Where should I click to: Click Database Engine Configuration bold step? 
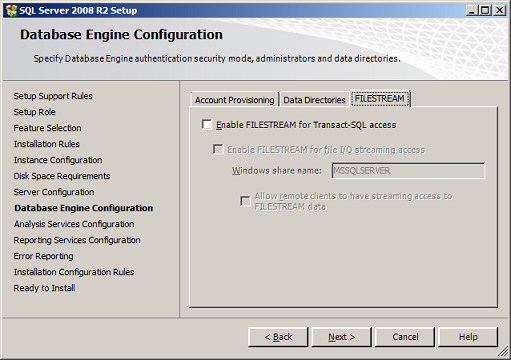tap(83, 208)
